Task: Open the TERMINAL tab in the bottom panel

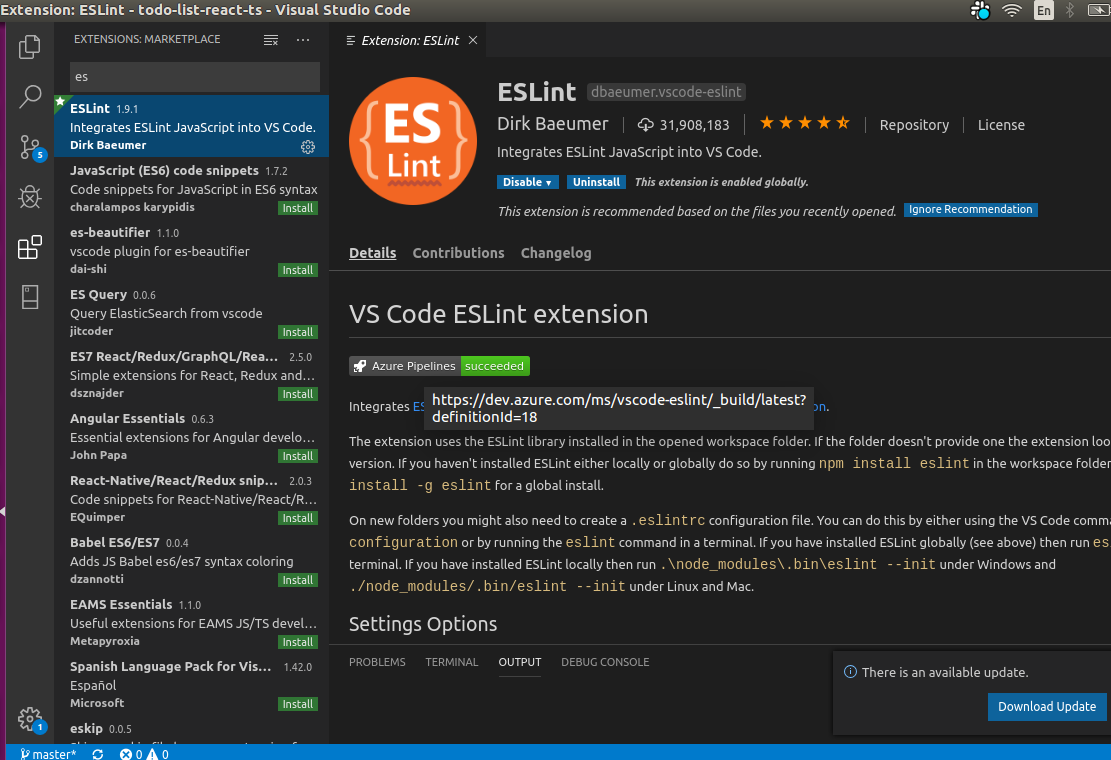Action: [x=451, y=661]
